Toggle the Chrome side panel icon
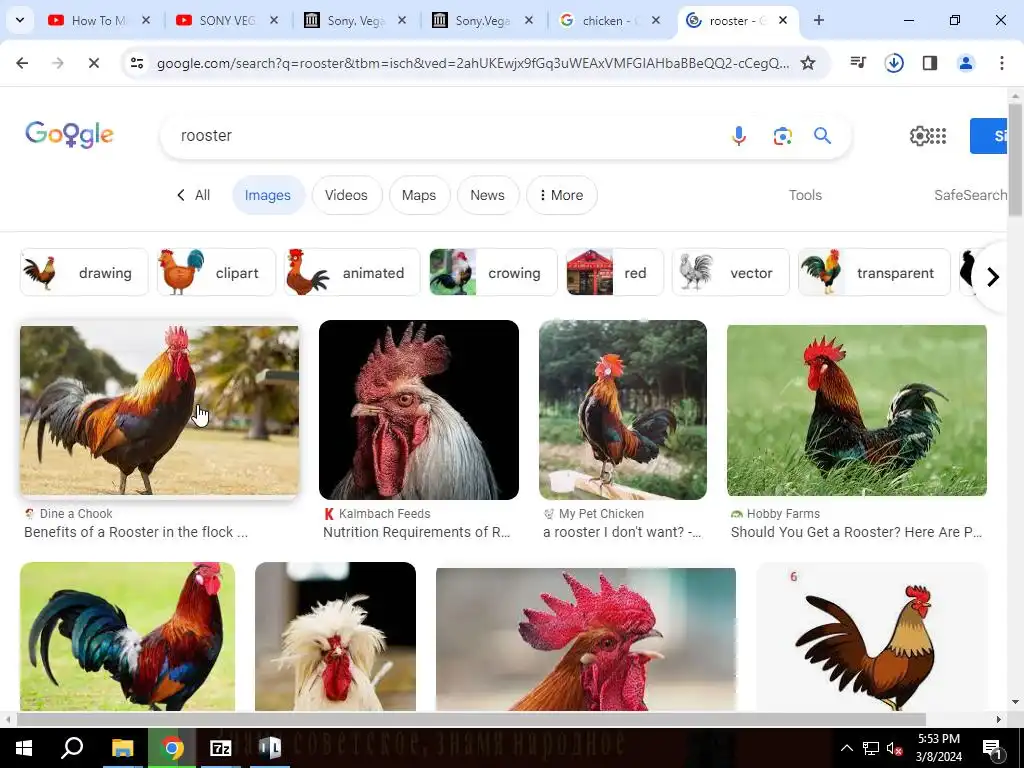Viewport: 1024px width, 768px height. (x=930, y=63)
